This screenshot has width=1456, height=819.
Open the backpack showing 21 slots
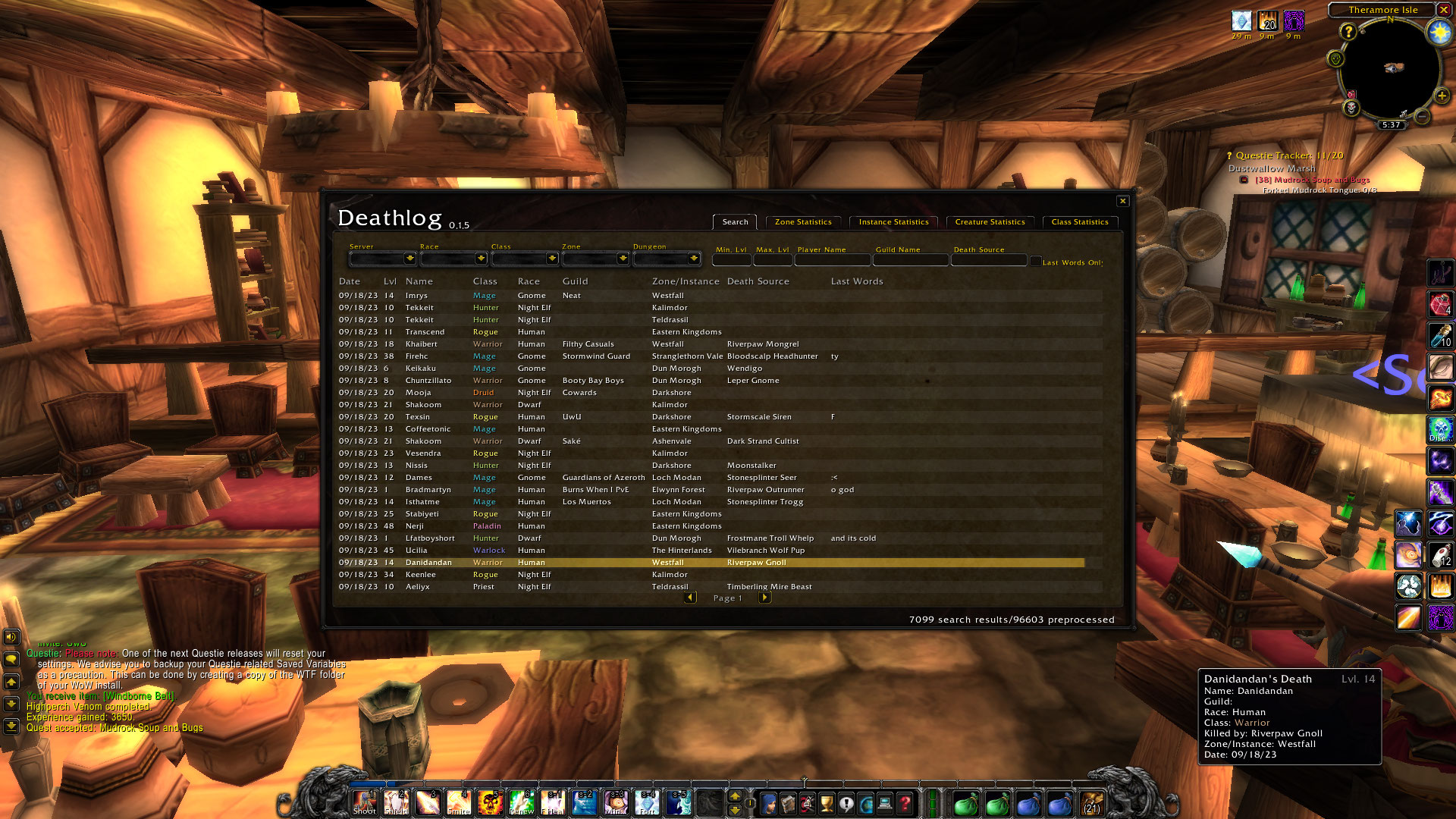coord(1092,803)
